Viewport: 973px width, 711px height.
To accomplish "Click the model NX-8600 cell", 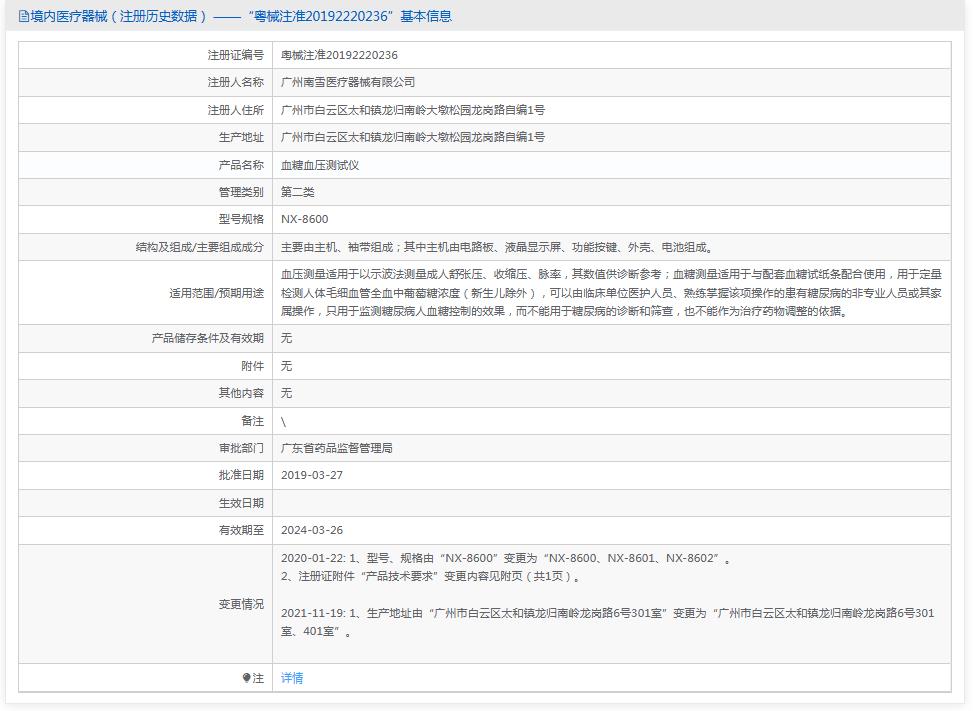I will pos(302,218).
